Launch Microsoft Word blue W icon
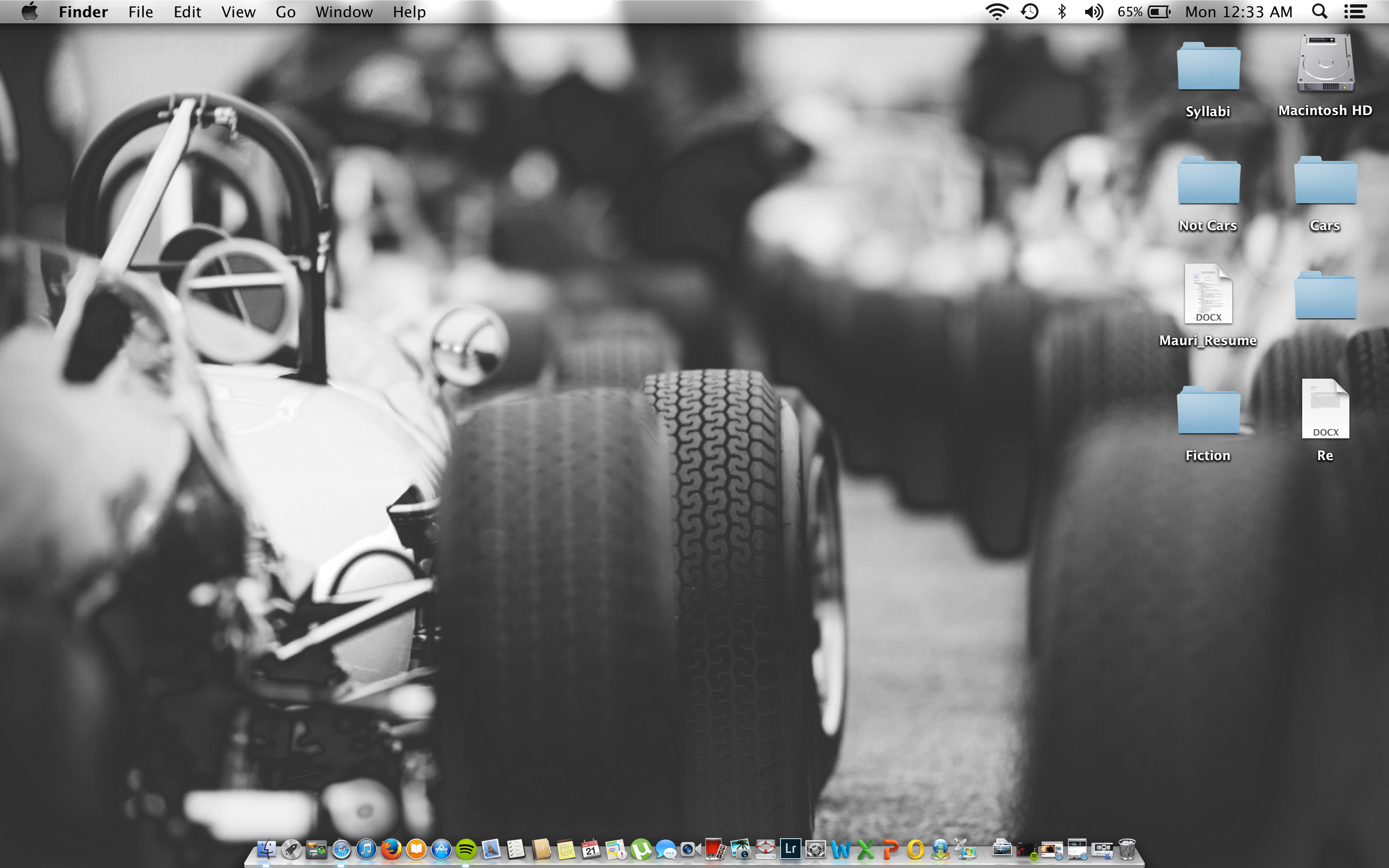Image resolution: width=1389 pixels, height=868 pixels. tap(840, 849)
